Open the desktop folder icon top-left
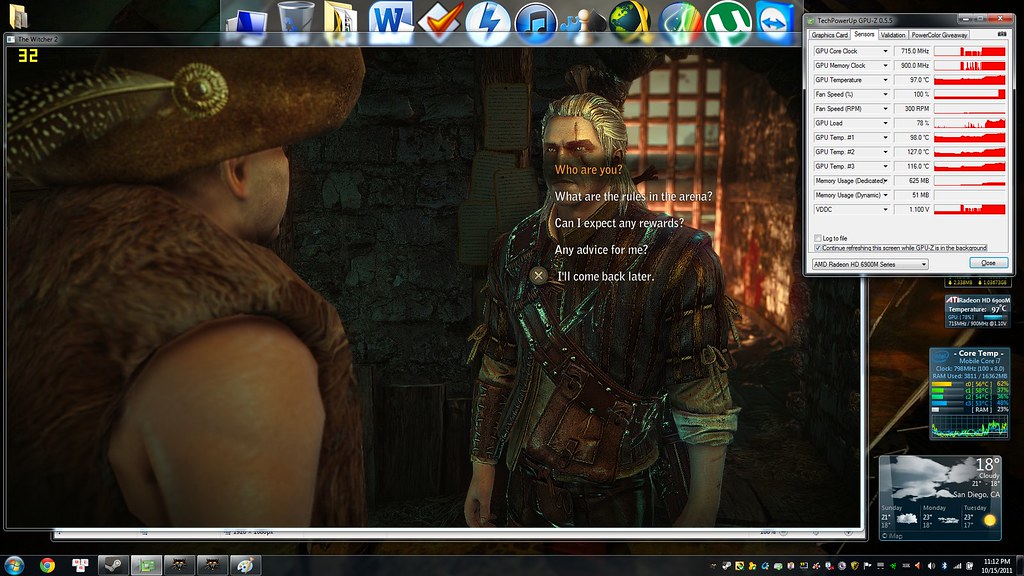Screen dimensions: 1024x576 tap(18, 16)
